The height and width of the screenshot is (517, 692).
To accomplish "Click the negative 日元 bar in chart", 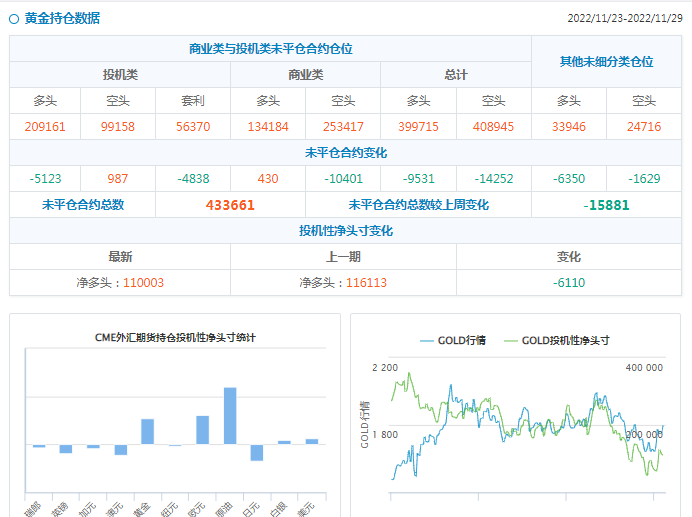I will click(x=257, y=452).
